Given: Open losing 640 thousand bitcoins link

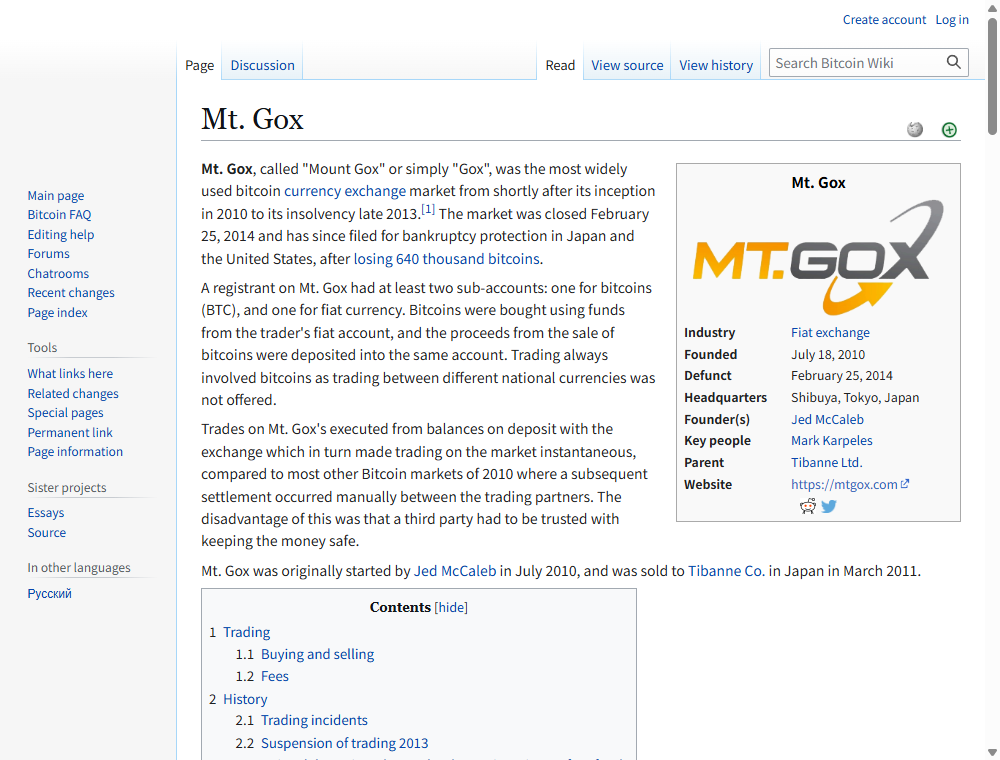Looking at the screenshot, I should [446, 259].
